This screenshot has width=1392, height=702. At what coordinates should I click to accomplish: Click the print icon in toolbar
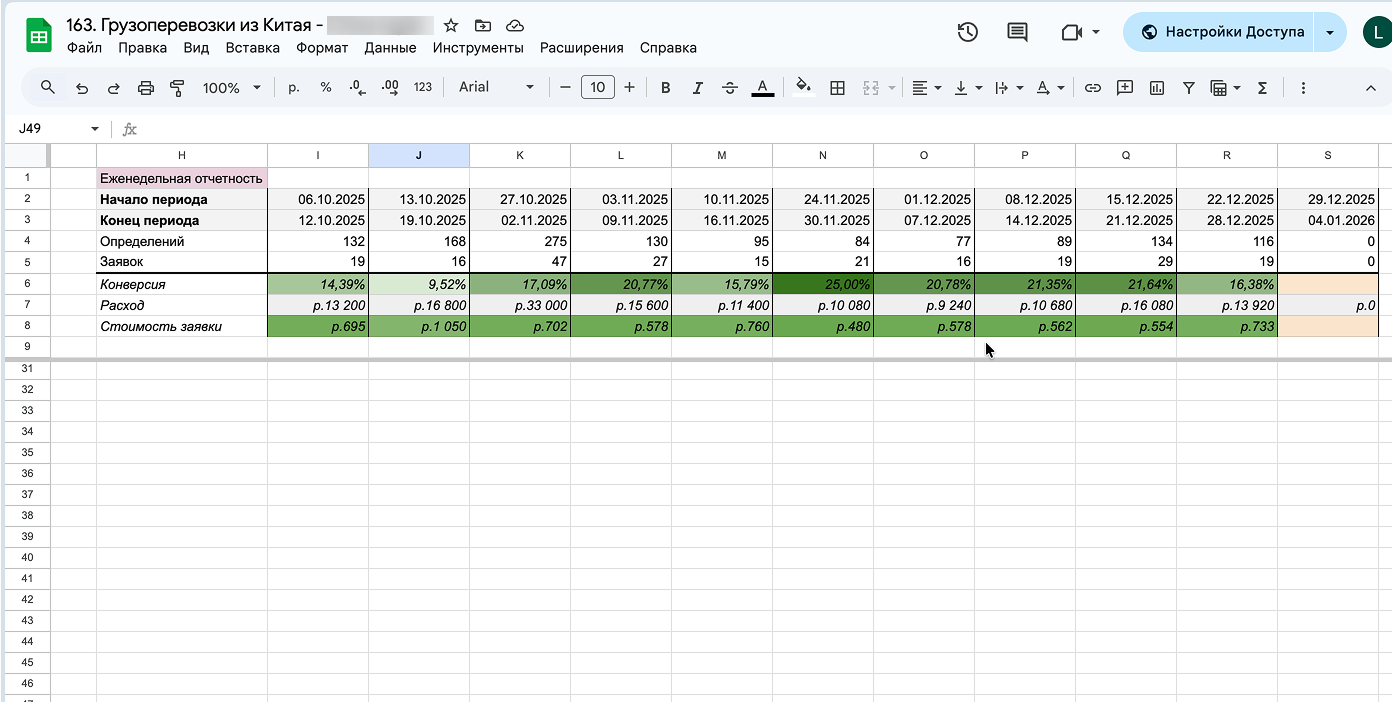click(146, 88)
